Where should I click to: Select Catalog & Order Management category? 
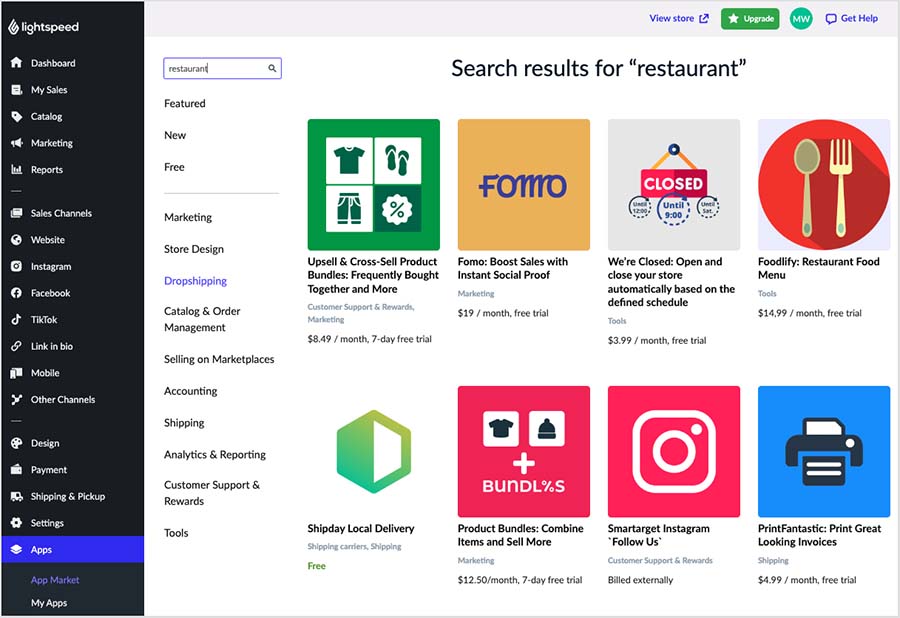pyautogui.click(x=202, y=319)
